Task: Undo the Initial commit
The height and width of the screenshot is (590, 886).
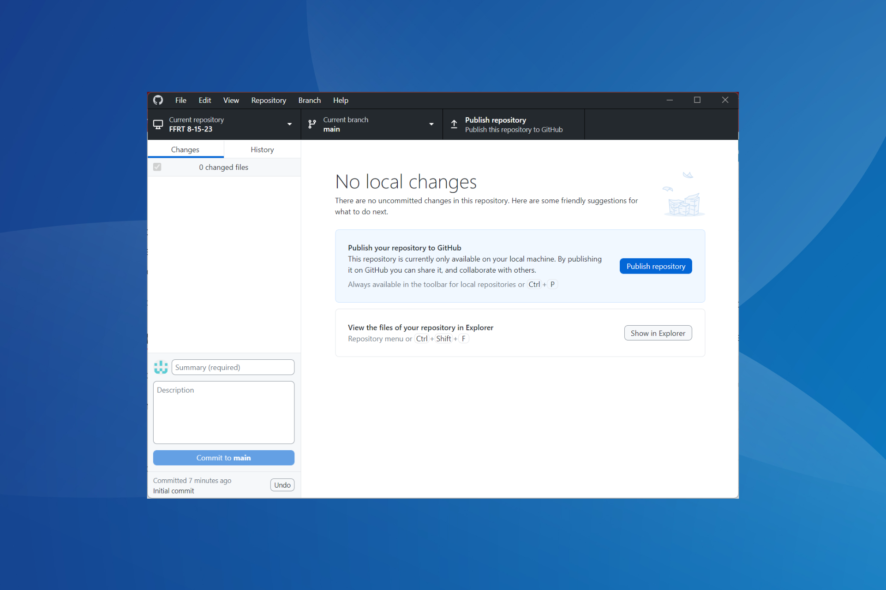Action: coord(282,485)
